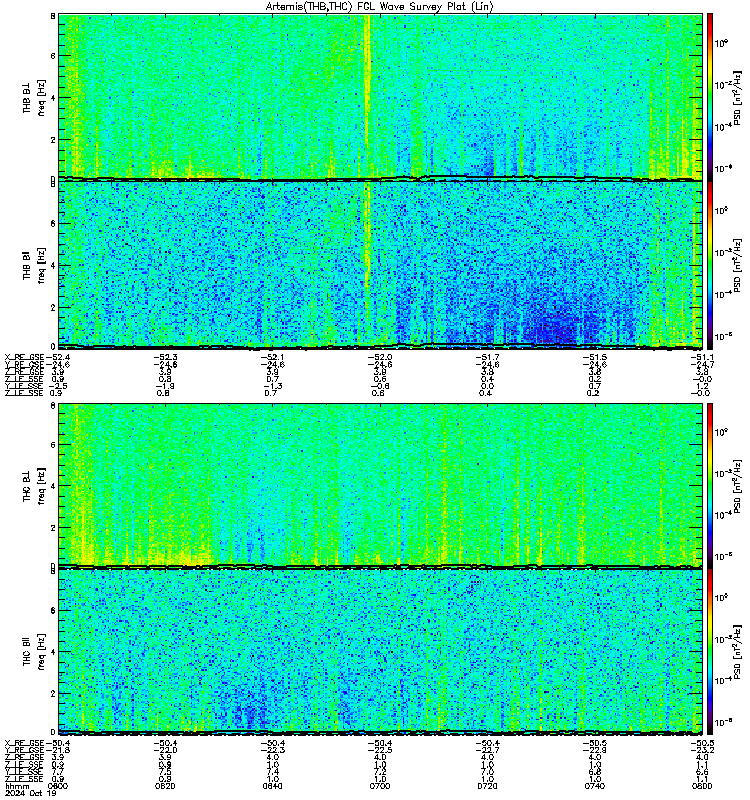The image size is (750, 800).
Task: Click the color bar beside the THC B⊥ panel
Action: pyautogui.click(x=709, y=485)
